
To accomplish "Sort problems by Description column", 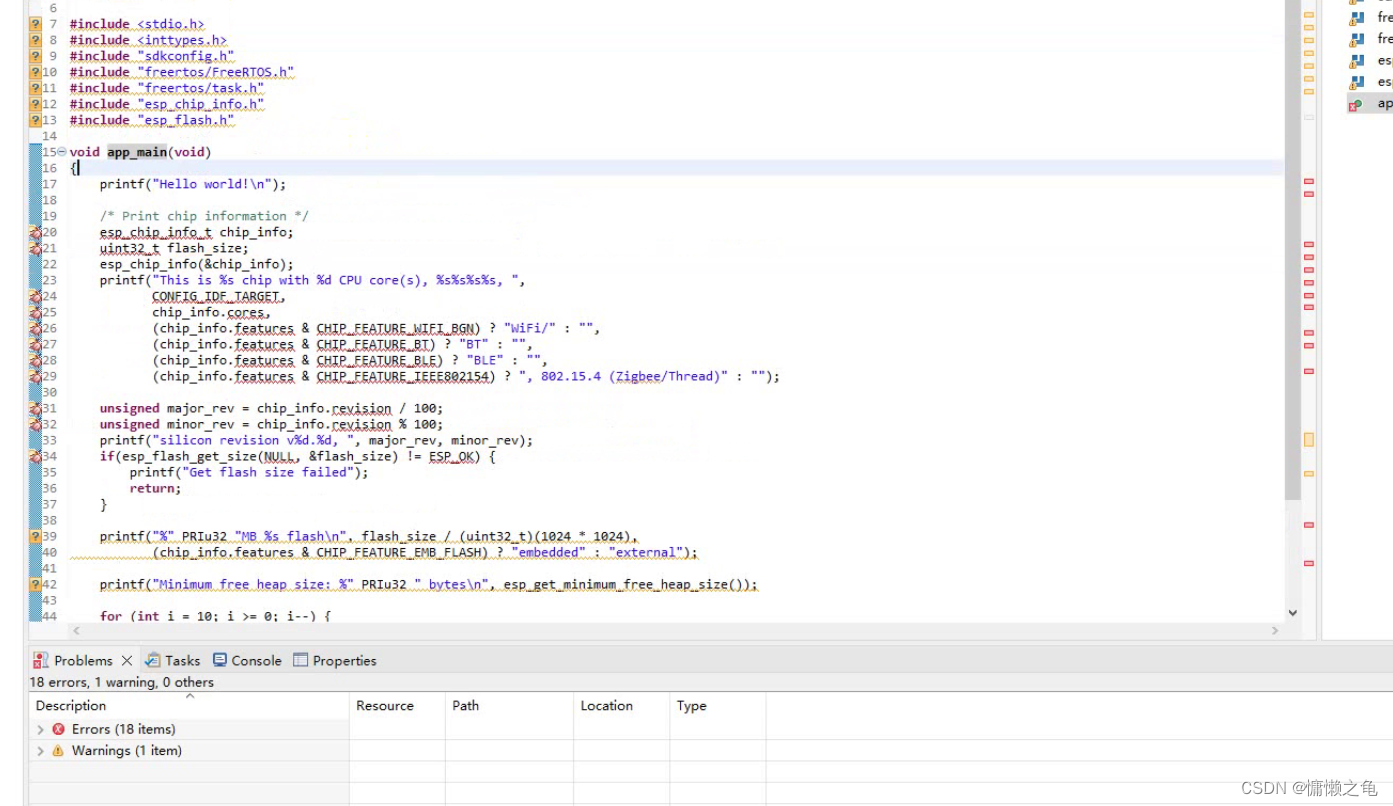I will click(x=189, y=705).
